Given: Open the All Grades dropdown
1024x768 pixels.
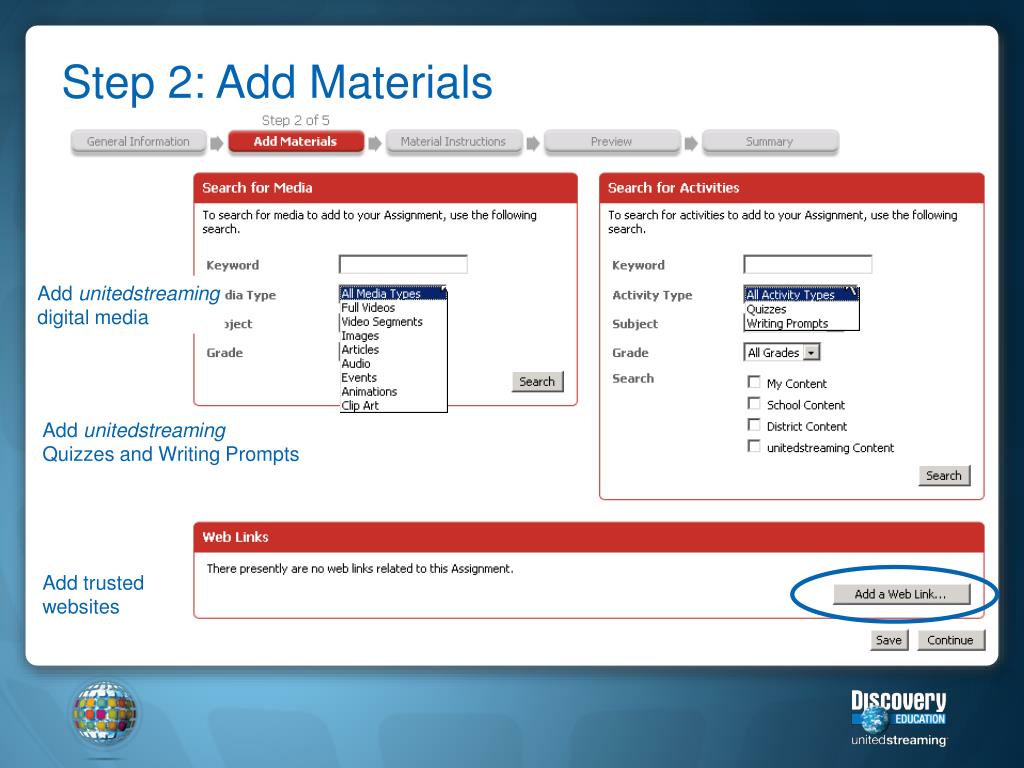Looking at the screenshot, I should [782, 353].
